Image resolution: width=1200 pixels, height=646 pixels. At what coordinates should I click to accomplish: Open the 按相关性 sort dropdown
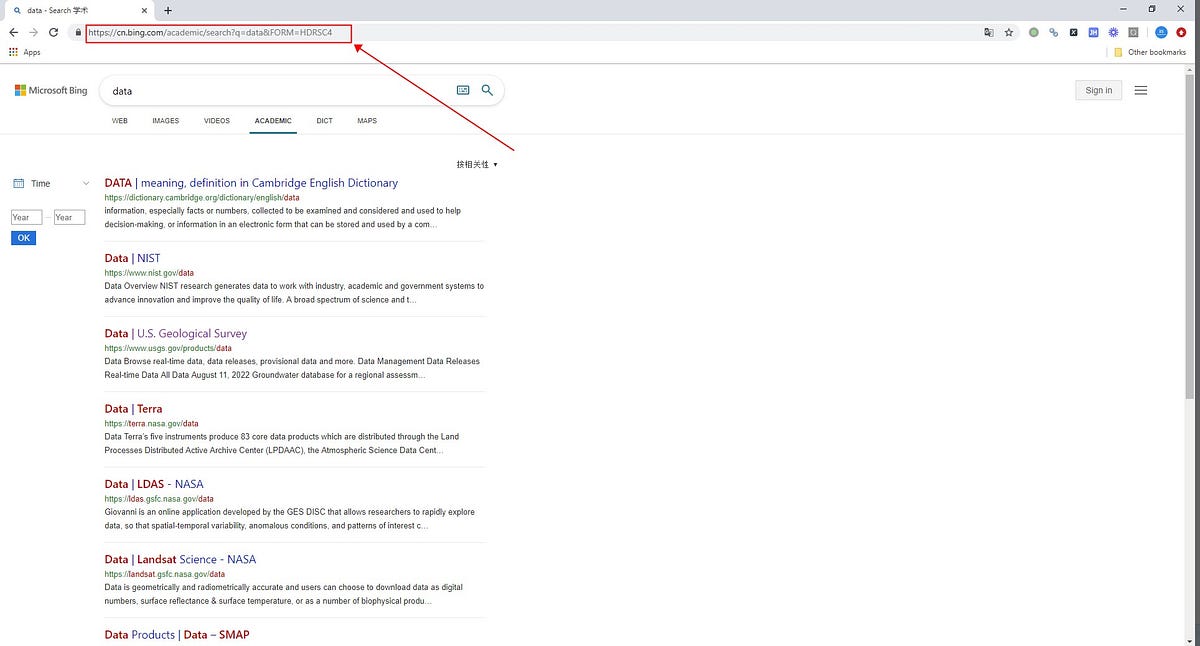pos(477,163)
